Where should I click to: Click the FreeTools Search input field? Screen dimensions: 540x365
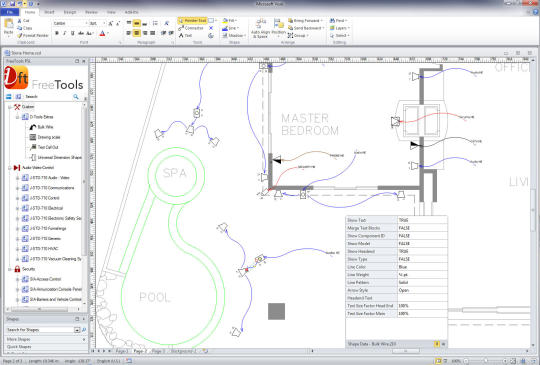(x=48, y=97)
